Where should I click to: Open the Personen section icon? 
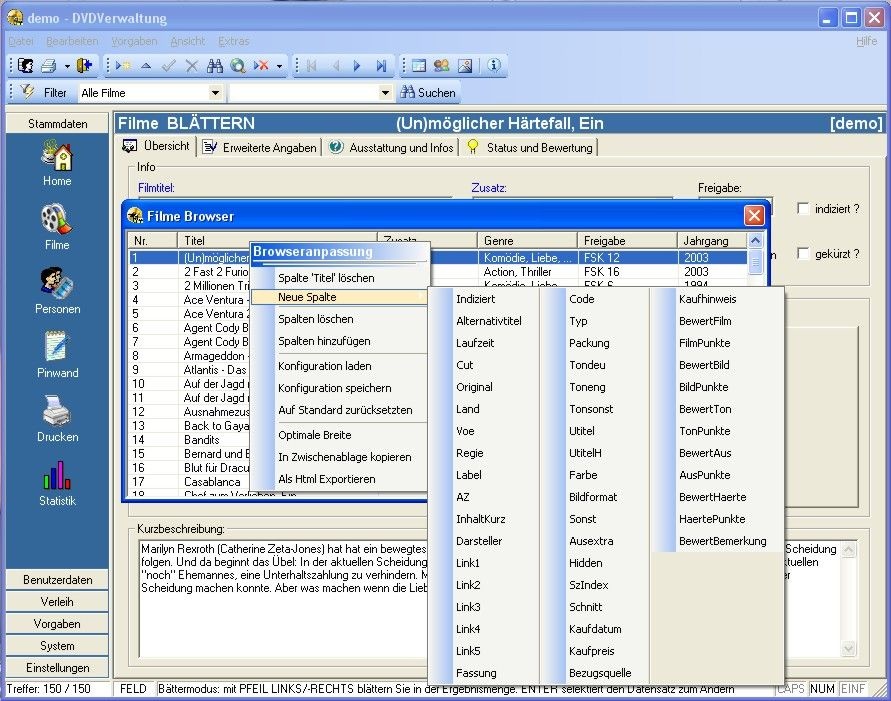tap(57, 285)
